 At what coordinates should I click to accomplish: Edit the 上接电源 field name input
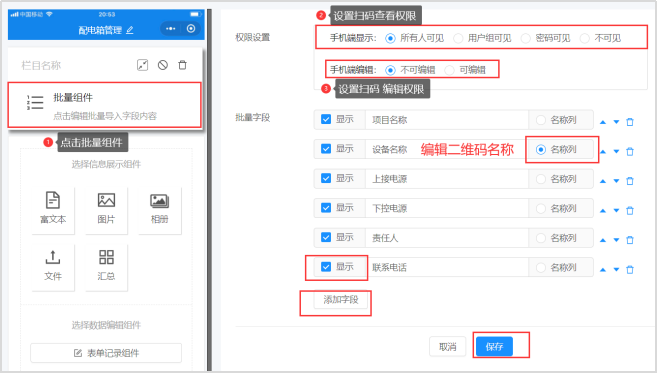tap(447, 179)
